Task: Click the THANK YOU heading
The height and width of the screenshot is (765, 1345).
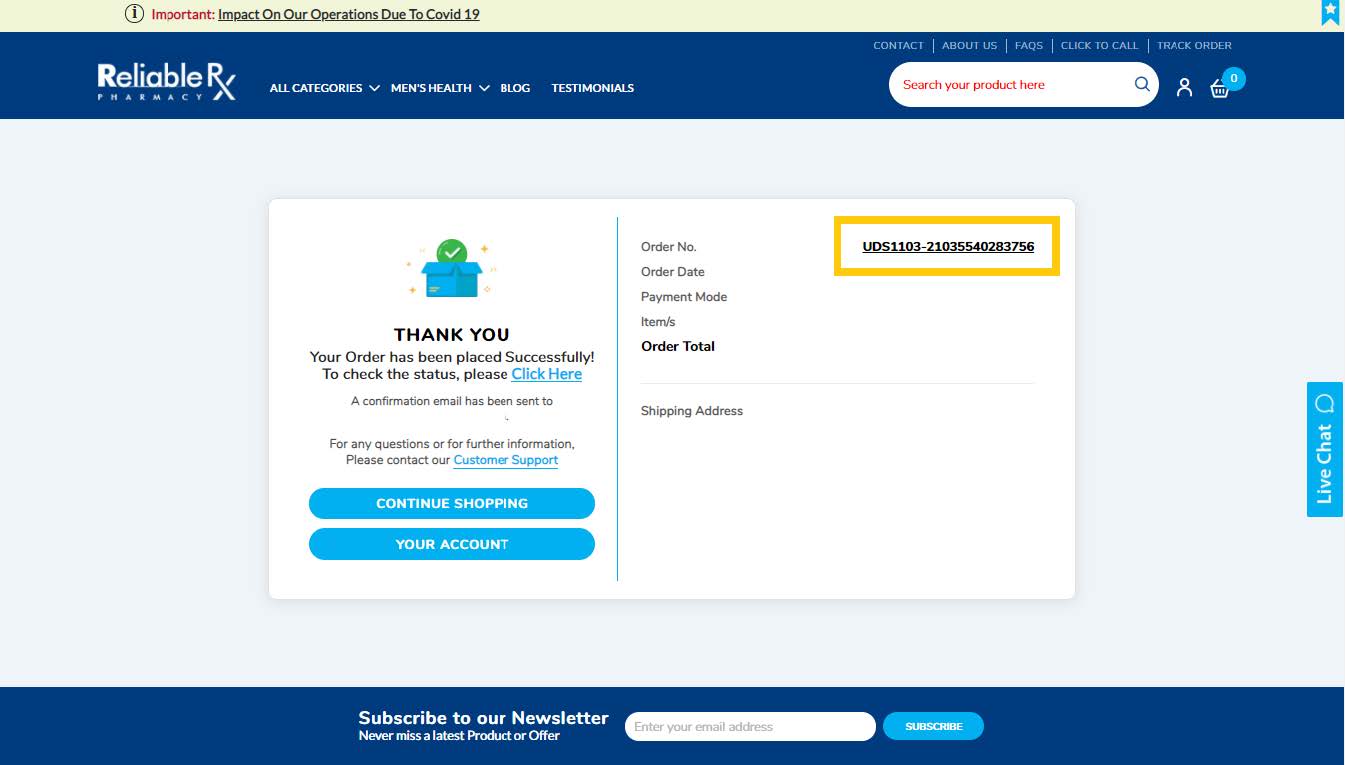Action: (x=452, y=335)
